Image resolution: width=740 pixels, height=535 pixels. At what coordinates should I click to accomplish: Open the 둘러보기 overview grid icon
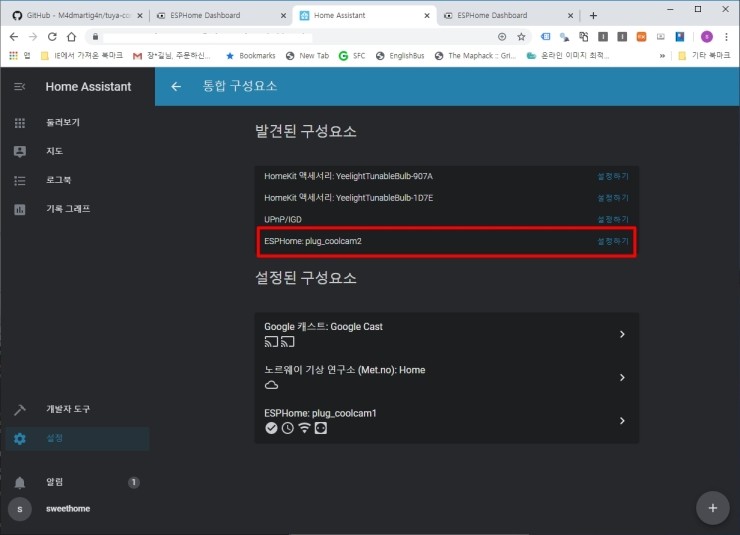(19, 123)
